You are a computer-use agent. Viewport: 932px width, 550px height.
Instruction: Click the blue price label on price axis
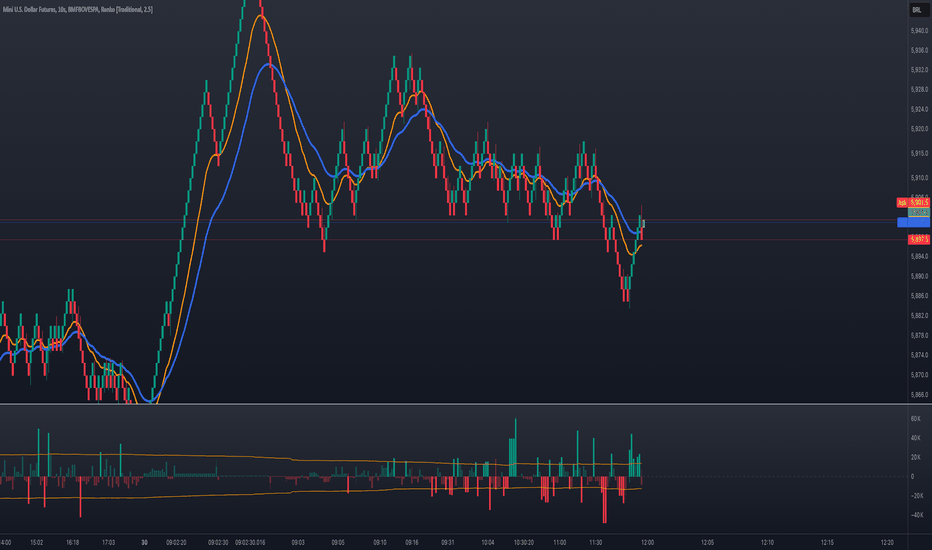(x=913, y=222)
